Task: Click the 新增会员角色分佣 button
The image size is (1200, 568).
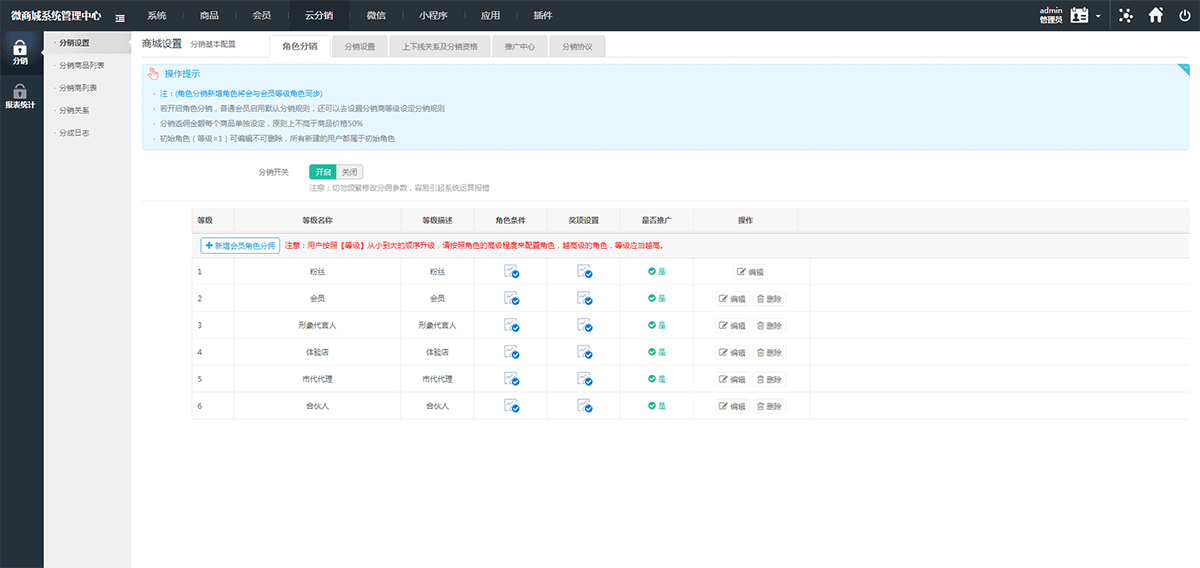Action: coord(241,245)
